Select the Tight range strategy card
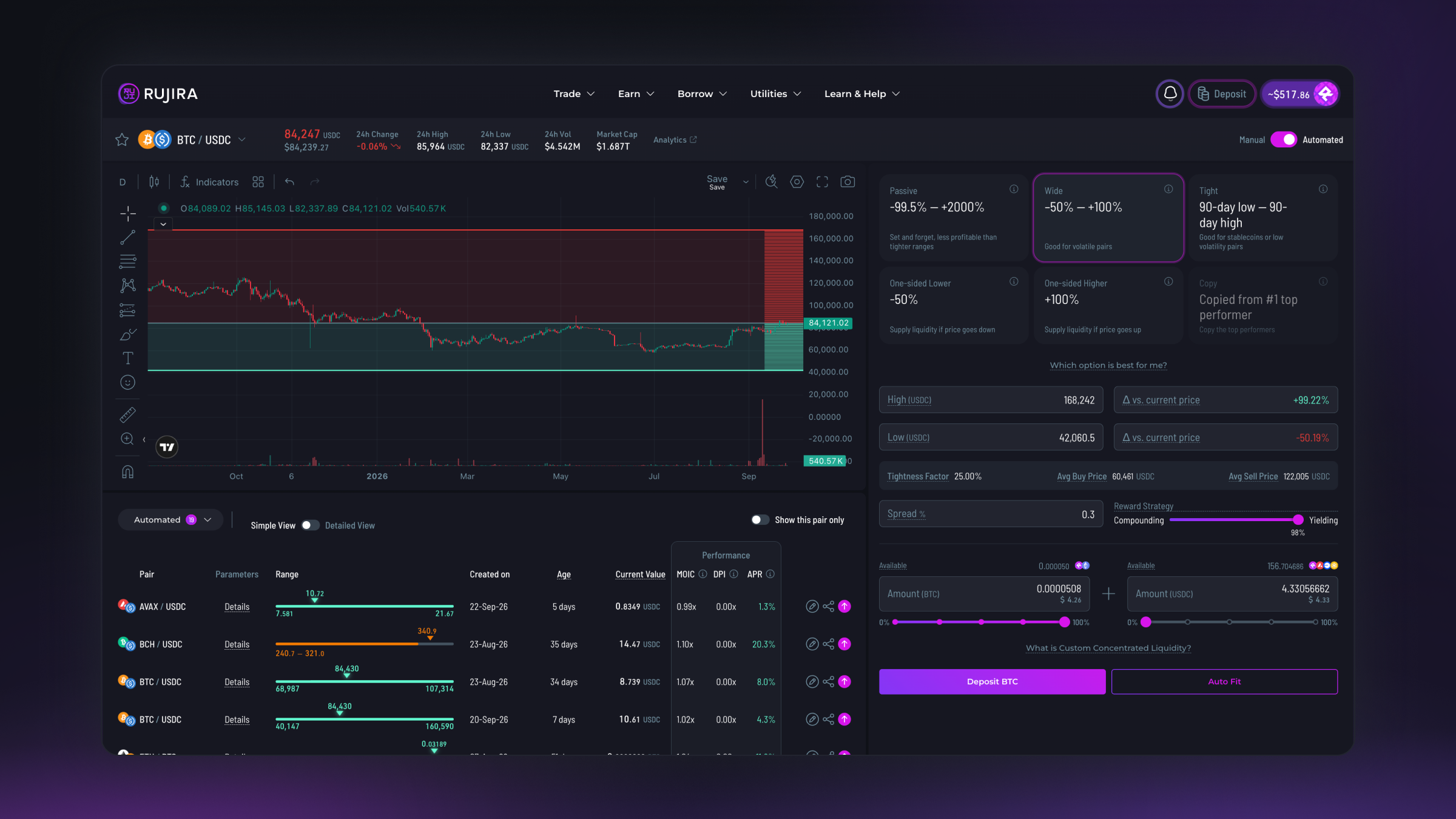Viewport: 1456px width, 819px height. coord(1262,218)
